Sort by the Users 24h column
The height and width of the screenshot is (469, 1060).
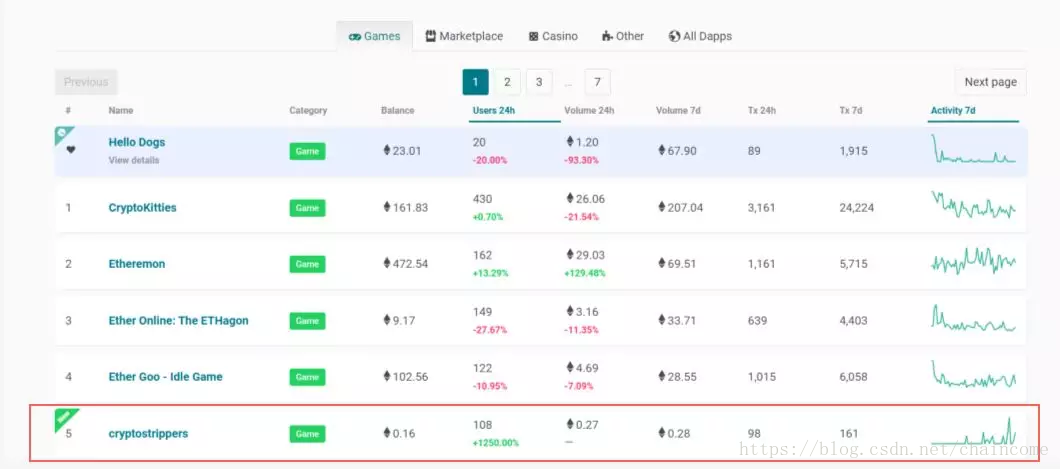click(x=493, y=110)
